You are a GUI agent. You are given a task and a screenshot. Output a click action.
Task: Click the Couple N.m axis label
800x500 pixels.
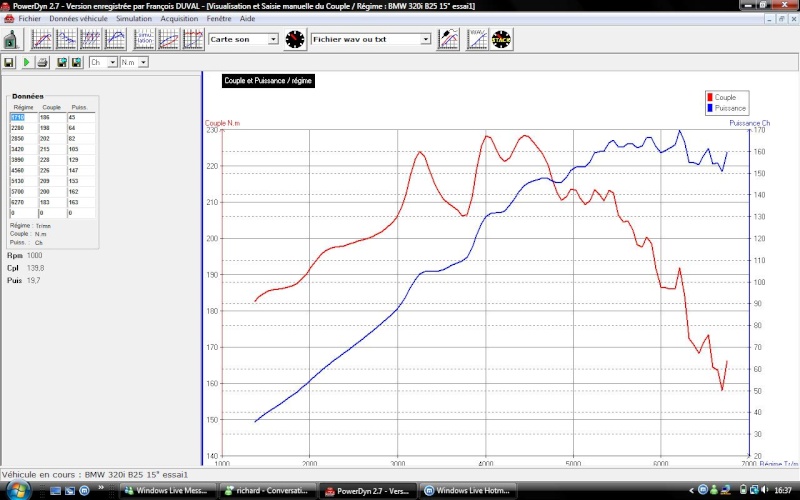coord(222,123)
